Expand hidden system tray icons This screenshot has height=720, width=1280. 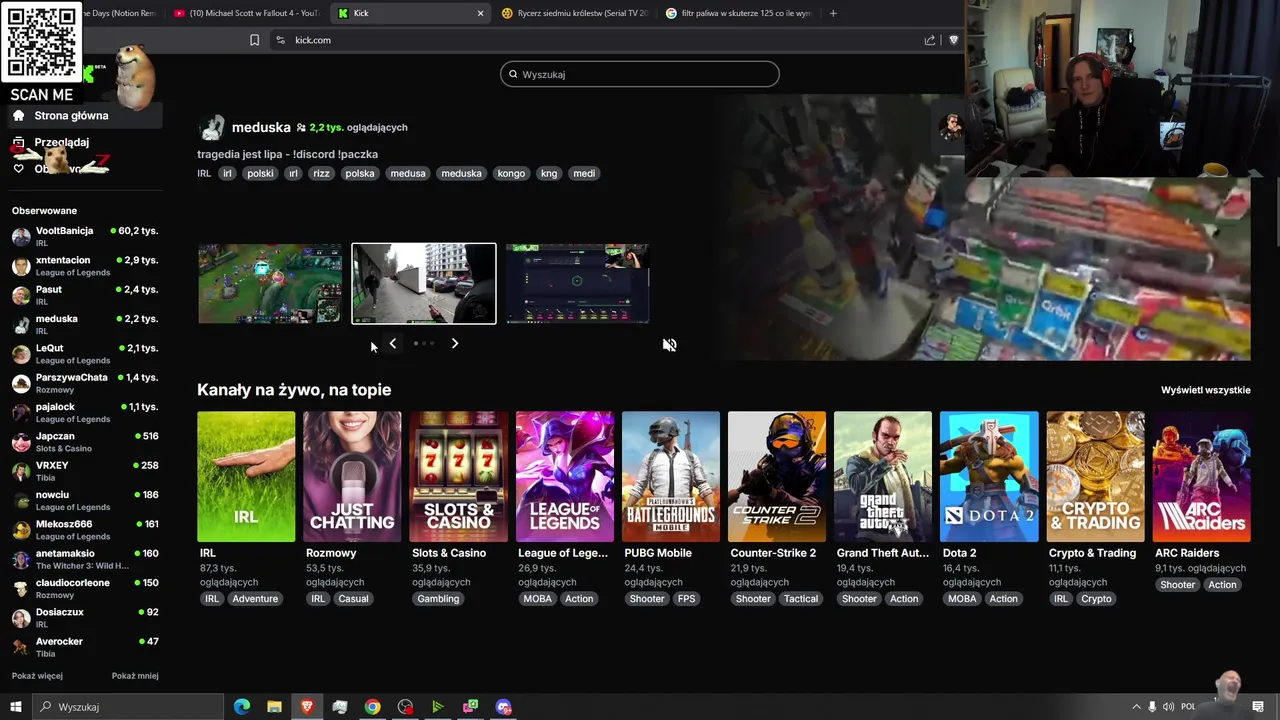[x=1136, y=707]
